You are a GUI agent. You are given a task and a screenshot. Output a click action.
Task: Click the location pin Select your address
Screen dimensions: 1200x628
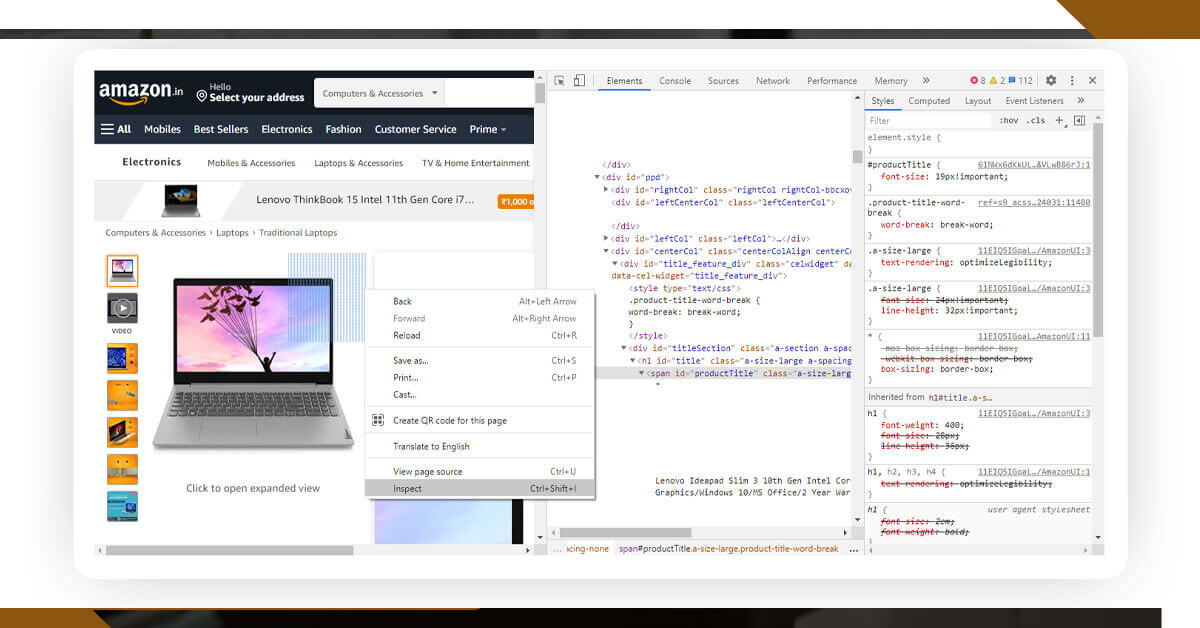pos(251,93)
